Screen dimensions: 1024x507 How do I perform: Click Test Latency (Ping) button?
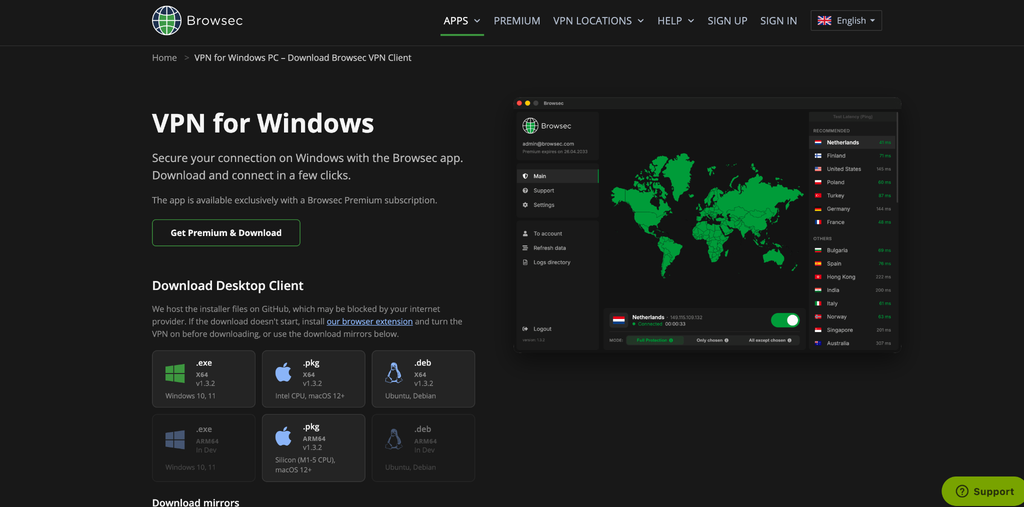point(853,117)
